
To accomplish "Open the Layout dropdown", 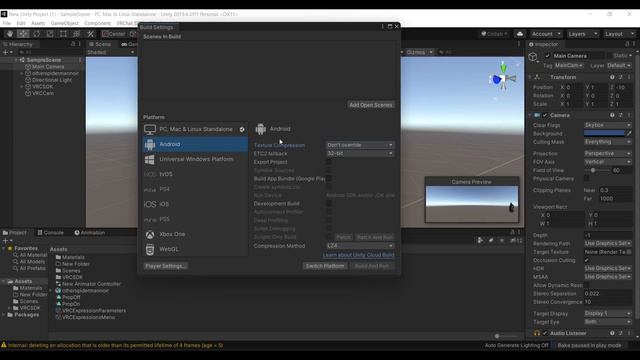I will point(620,34).
